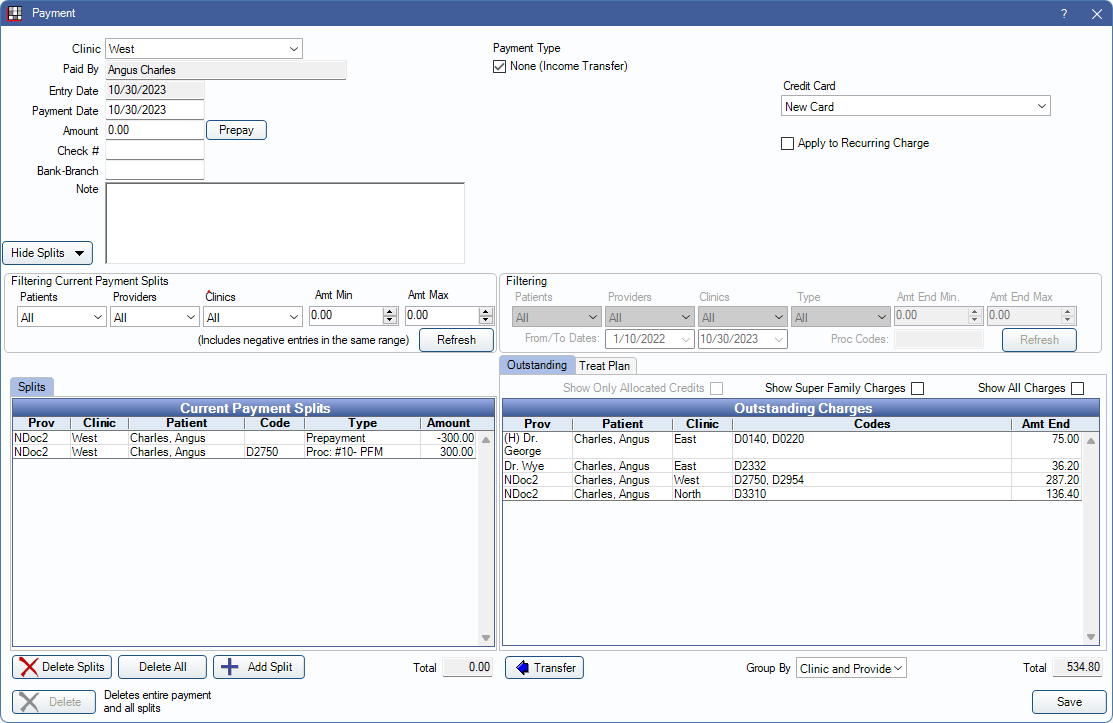Viewport: 1113px width, 723px height.
Task: Click into the Check # field
Action: click(154, 151)
